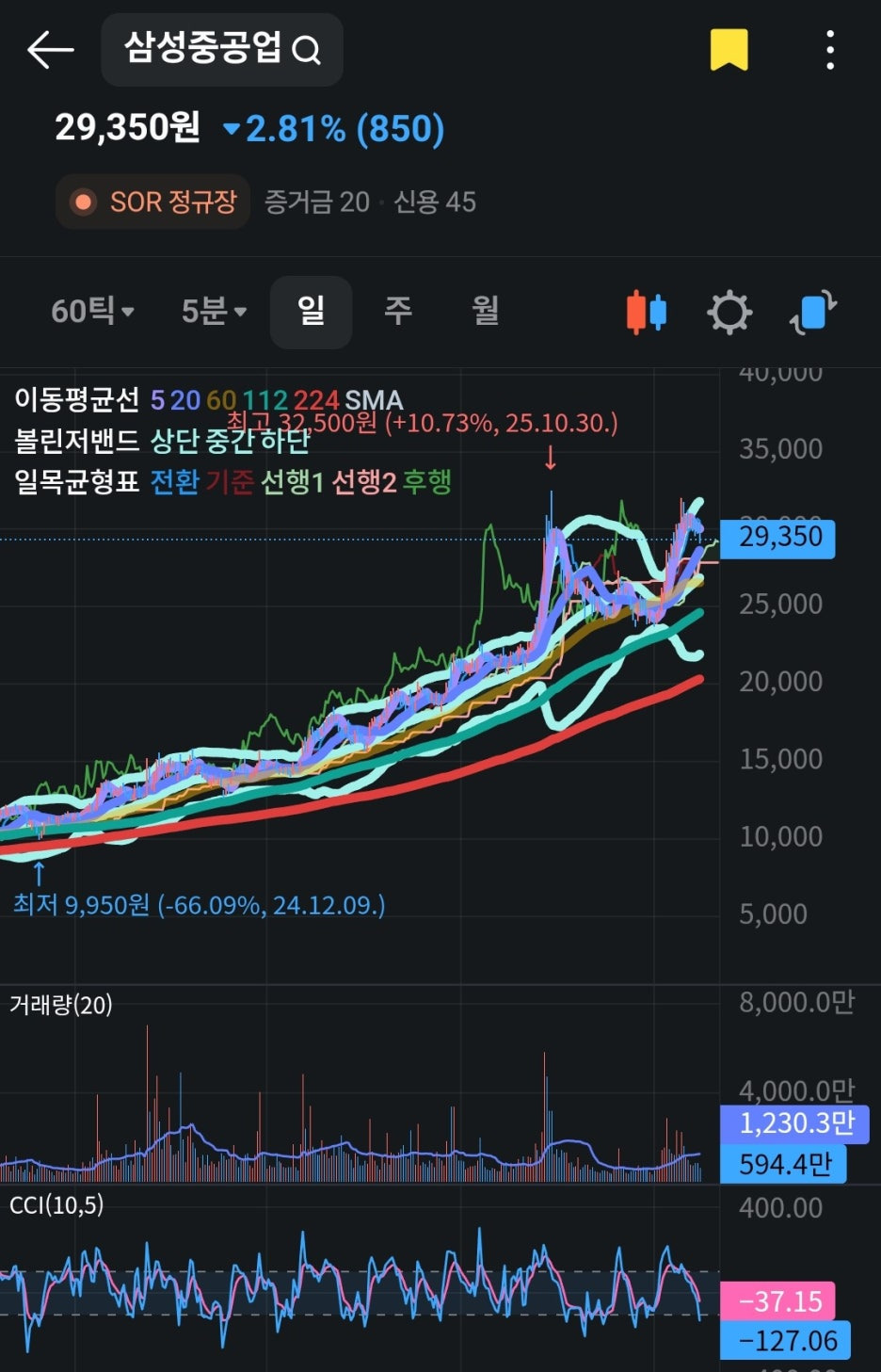Tap the SOR 정규장 market badge
Image resolution: width=881 pixels, height=1372 pixels.
pos(153,202)
